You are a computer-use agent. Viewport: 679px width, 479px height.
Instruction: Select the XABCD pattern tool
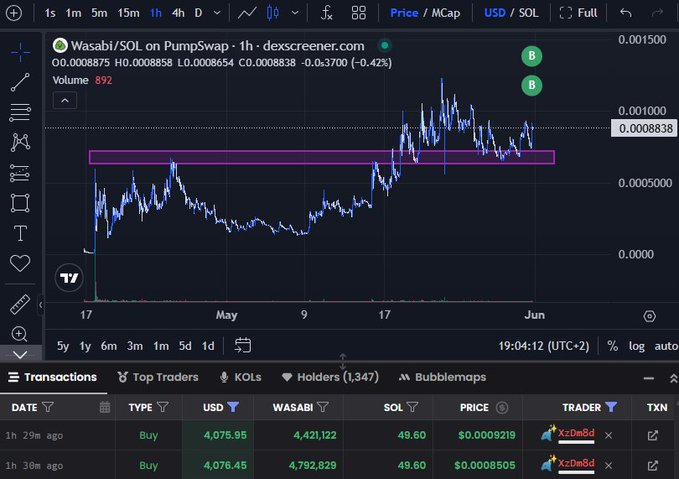tap(20, 142)
